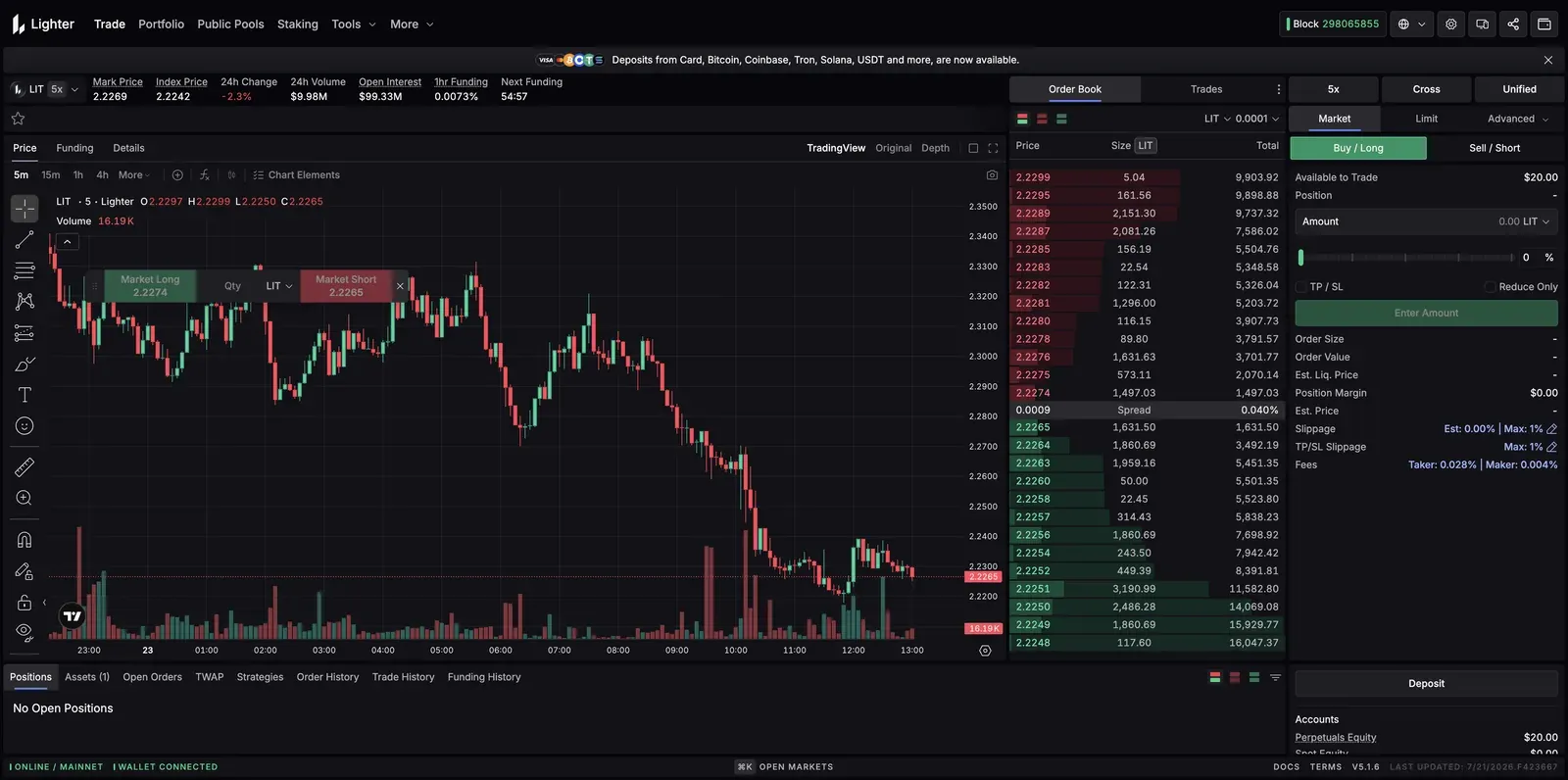Select the trend line drawing tool

pos(24,239)
